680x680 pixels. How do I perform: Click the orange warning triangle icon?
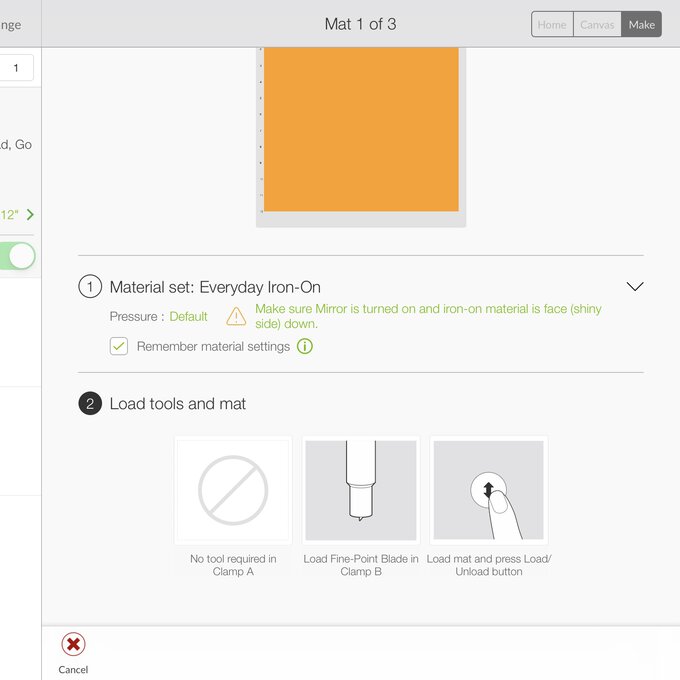click(x=236, y=317)
